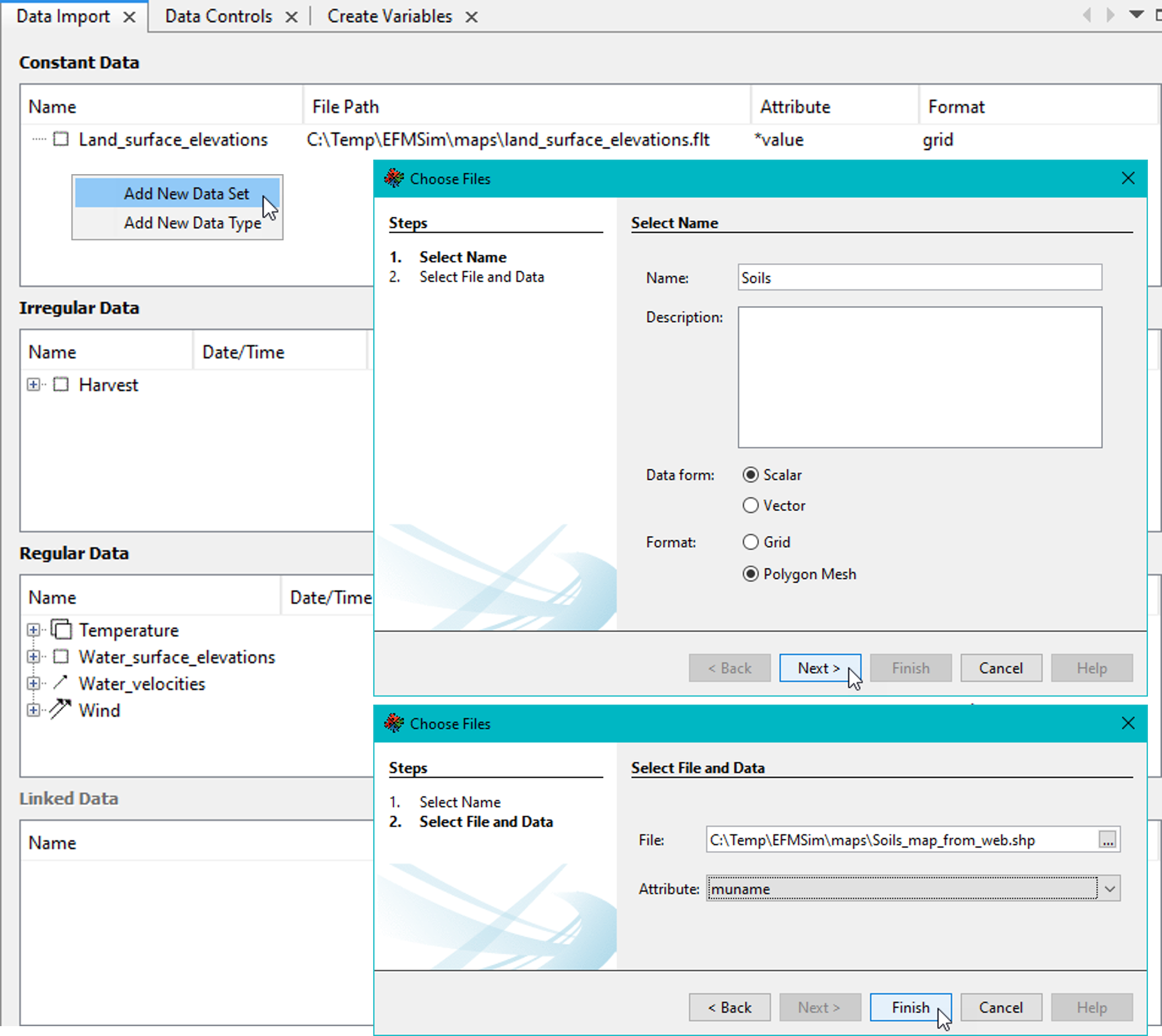
Task: Click the Soils name input field
Action: click(919, 278)
